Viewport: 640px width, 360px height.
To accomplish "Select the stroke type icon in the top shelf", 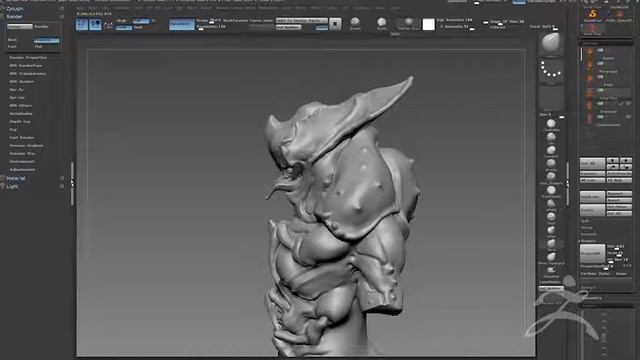I will [x=355, y=23].
